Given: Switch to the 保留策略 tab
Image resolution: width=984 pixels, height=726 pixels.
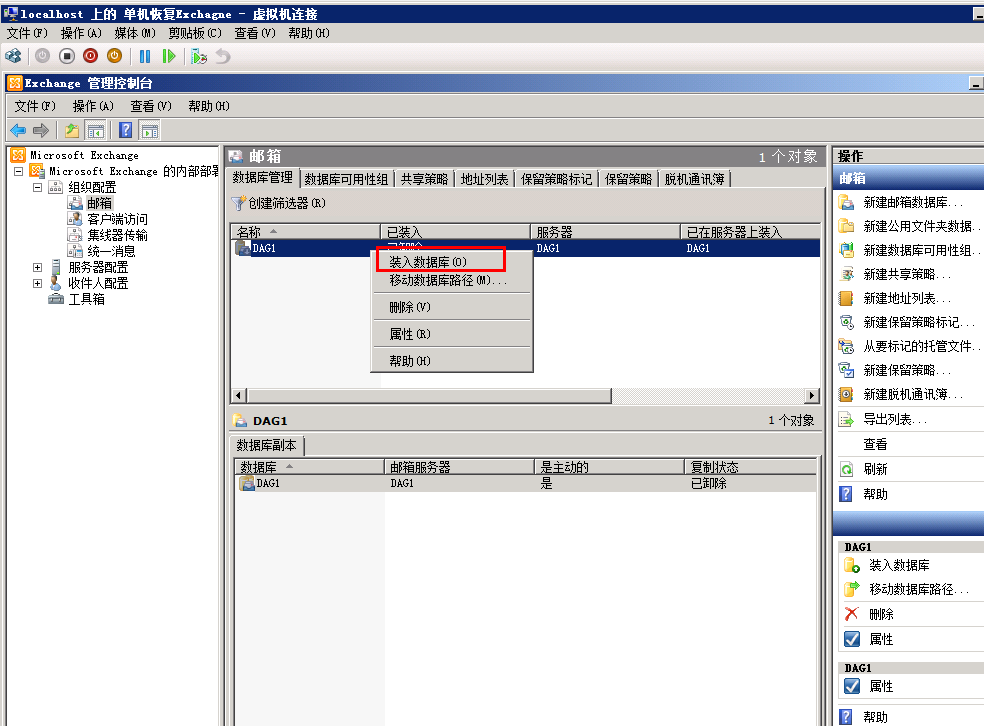Looking at the screenshot, I should [x=628, y=179].
